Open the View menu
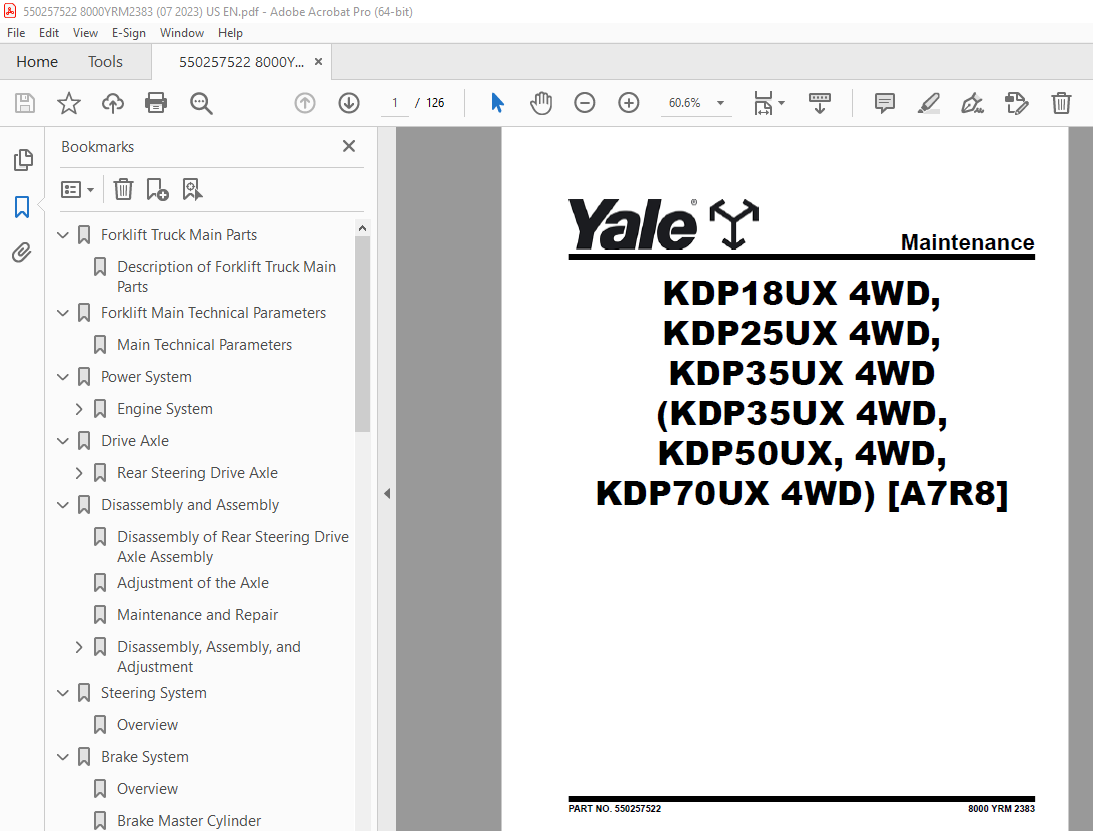1093x831 pixels. click(85, 33)
